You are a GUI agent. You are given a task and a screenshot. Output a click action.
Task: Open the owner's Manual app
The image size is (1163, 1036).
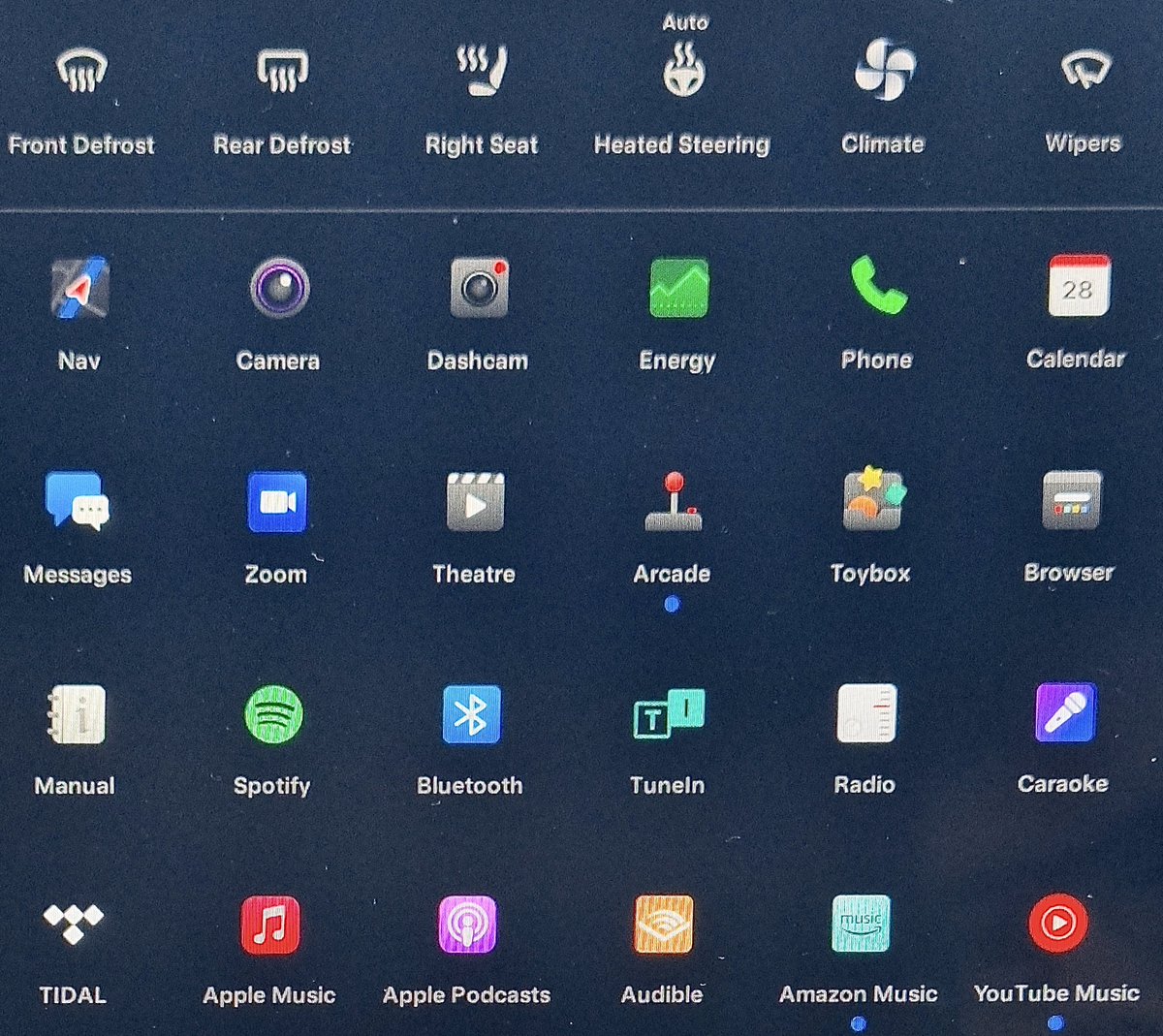[x=76, y=715]
